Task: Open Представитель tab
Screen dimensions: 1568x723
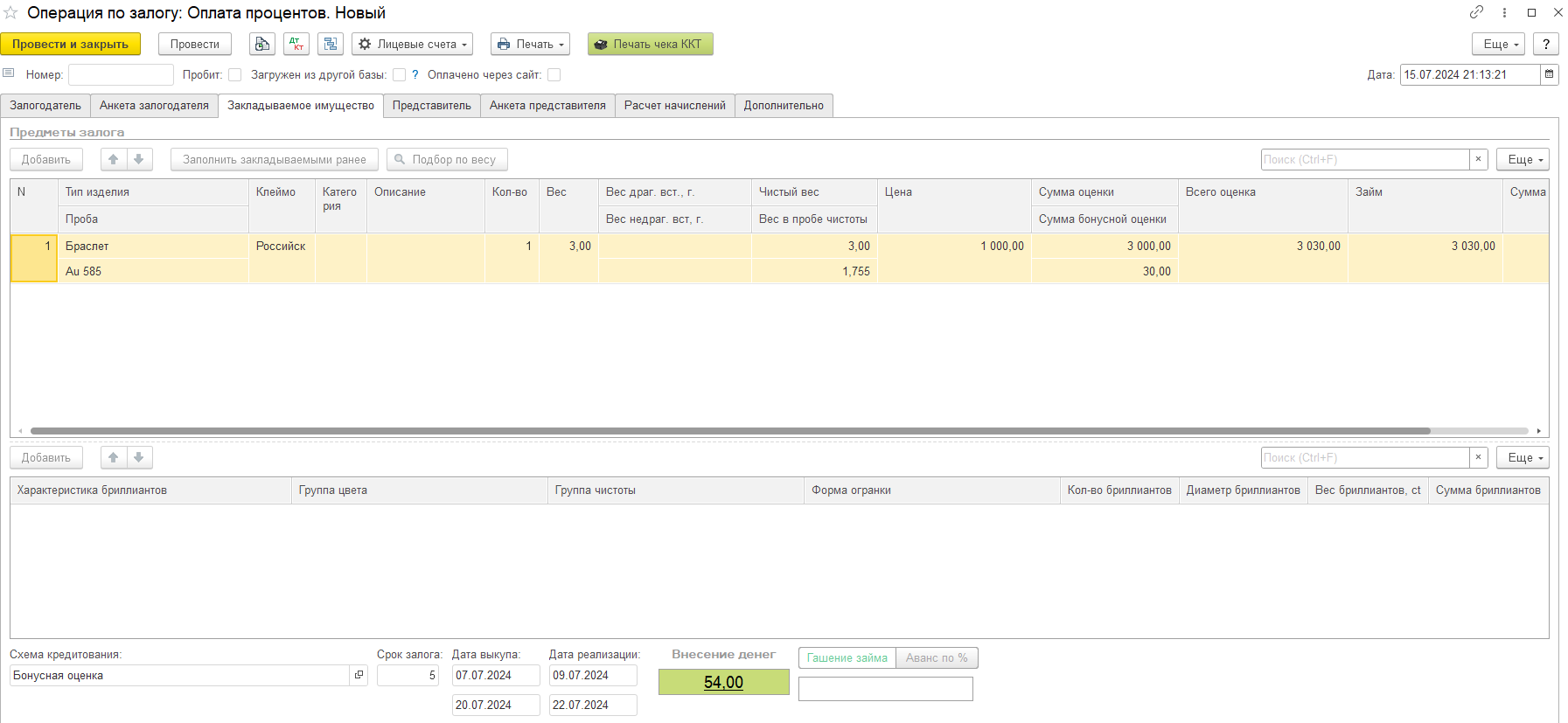Action: click(432, 106)
